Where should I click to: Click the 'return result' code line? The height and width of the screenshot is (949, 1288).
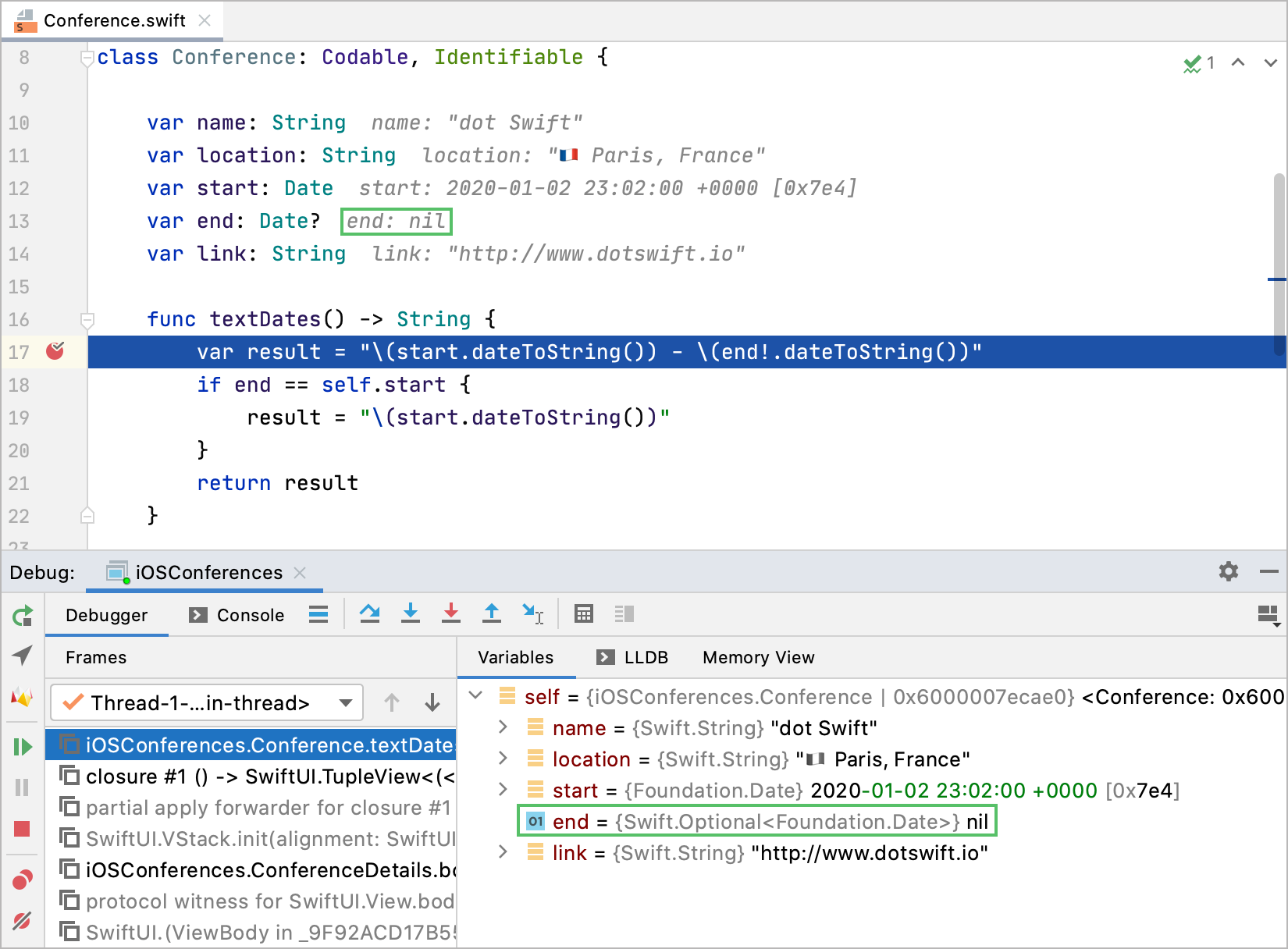point(277,483)
